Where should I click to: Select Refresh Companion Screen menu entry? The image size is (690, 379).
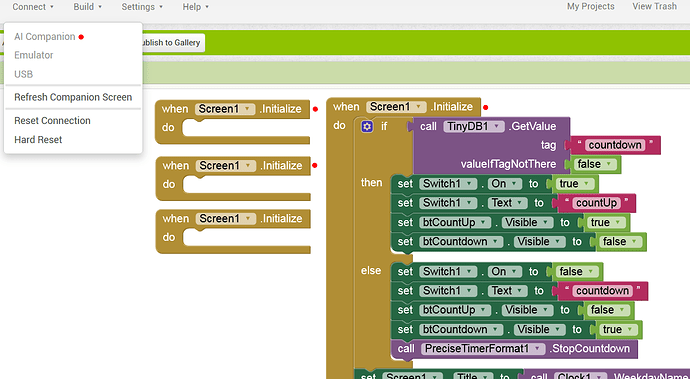coord(73,97)
